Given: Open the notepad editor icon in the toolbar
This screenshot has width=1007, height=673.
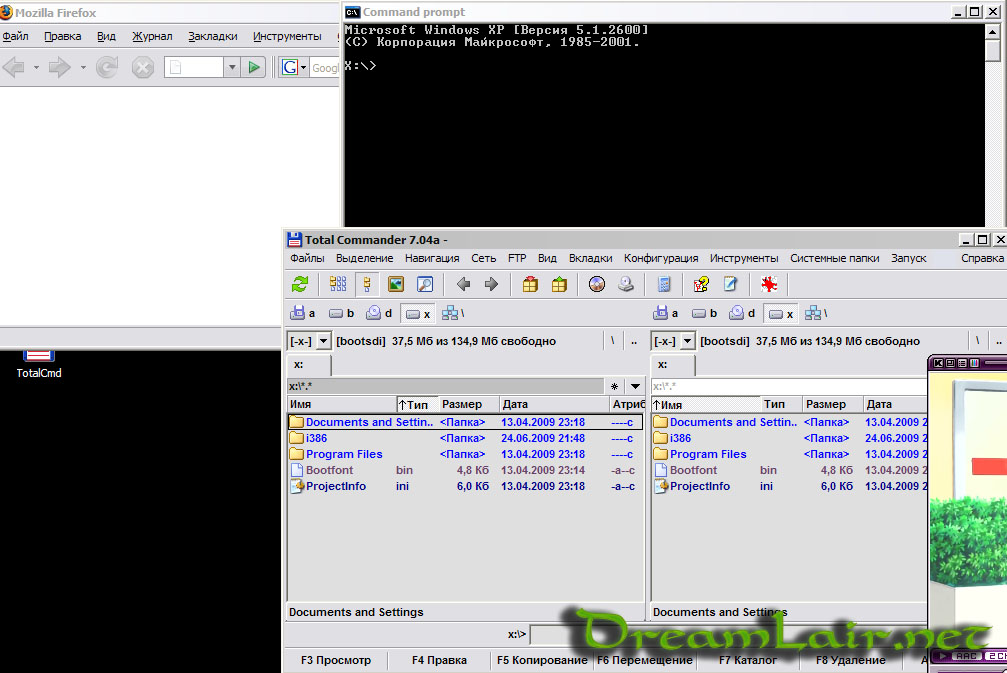Looking at the screenshot, I should tap(730, 284).
